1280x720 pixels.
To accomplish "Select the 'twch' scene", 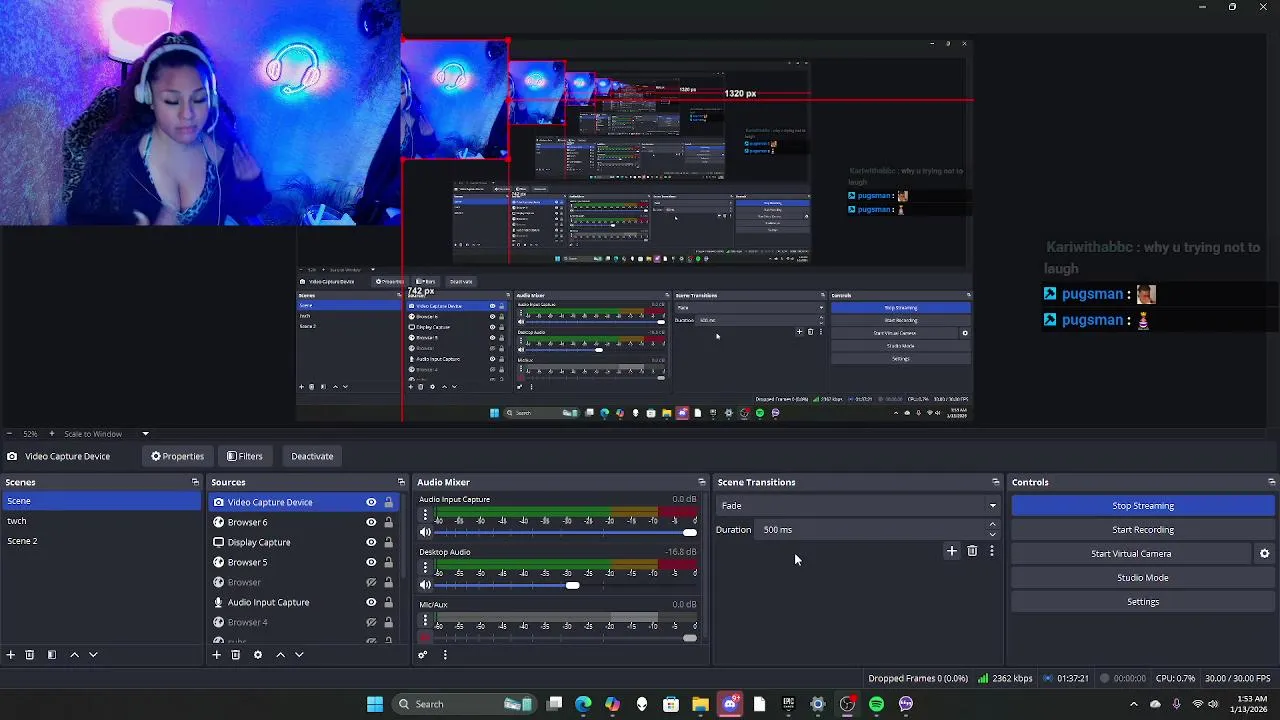I will click(101, 521).
